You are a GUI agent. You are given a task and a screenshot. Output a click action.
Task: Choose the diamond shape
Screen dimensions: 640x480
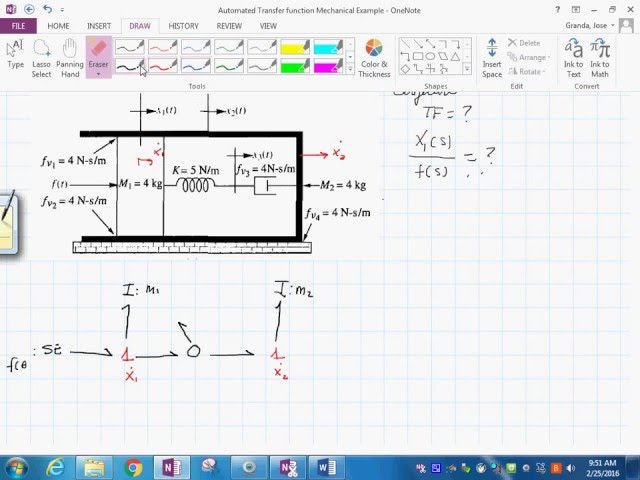405,69
